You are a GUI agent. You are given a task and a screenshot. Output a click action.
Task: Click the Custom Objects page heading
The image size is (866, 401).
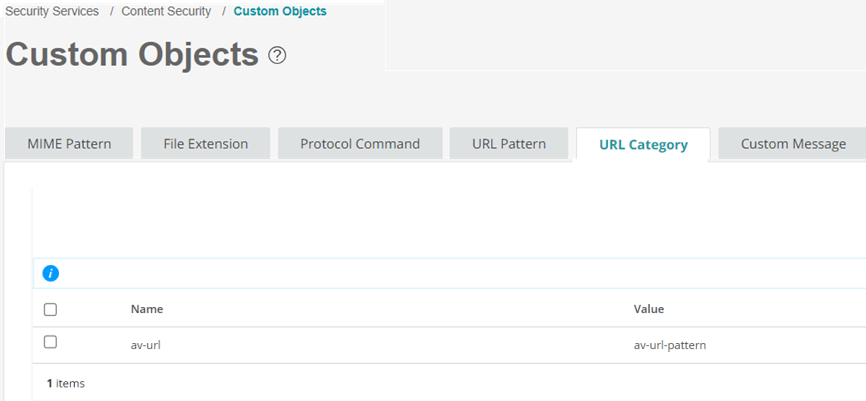132,55
